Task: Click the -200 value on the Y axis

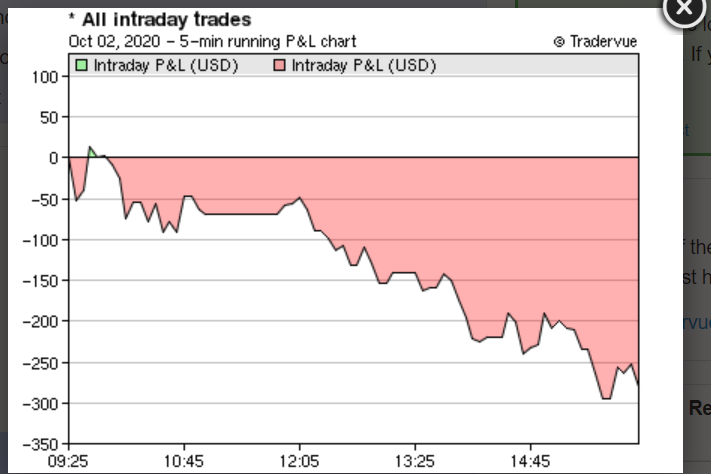Action: point(39,322)
